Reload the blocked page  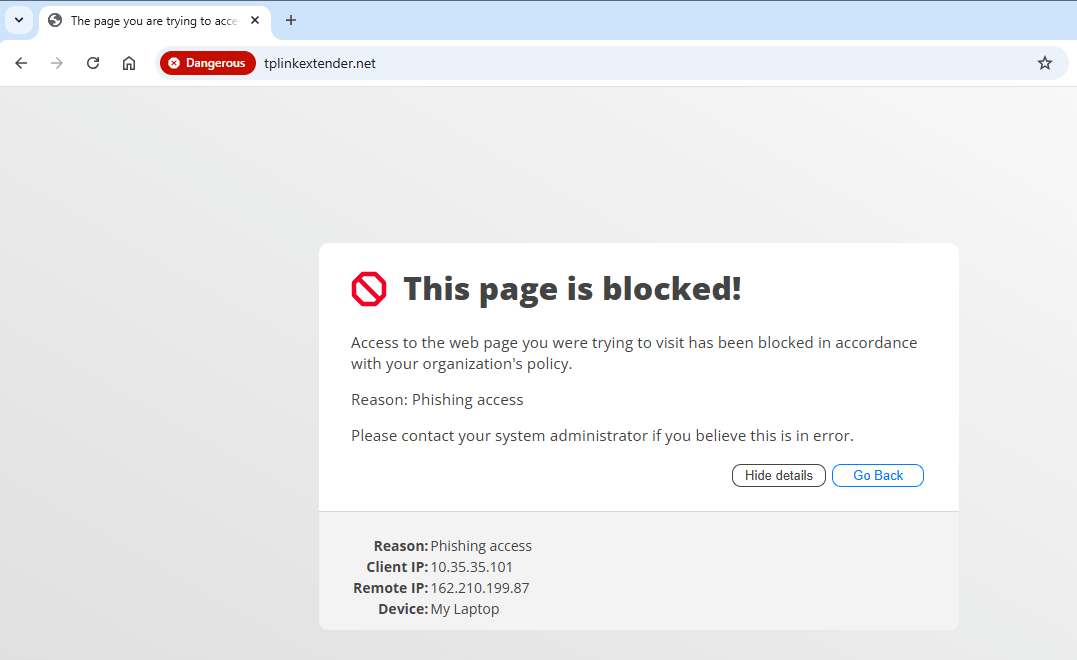(x=93, y=63)
